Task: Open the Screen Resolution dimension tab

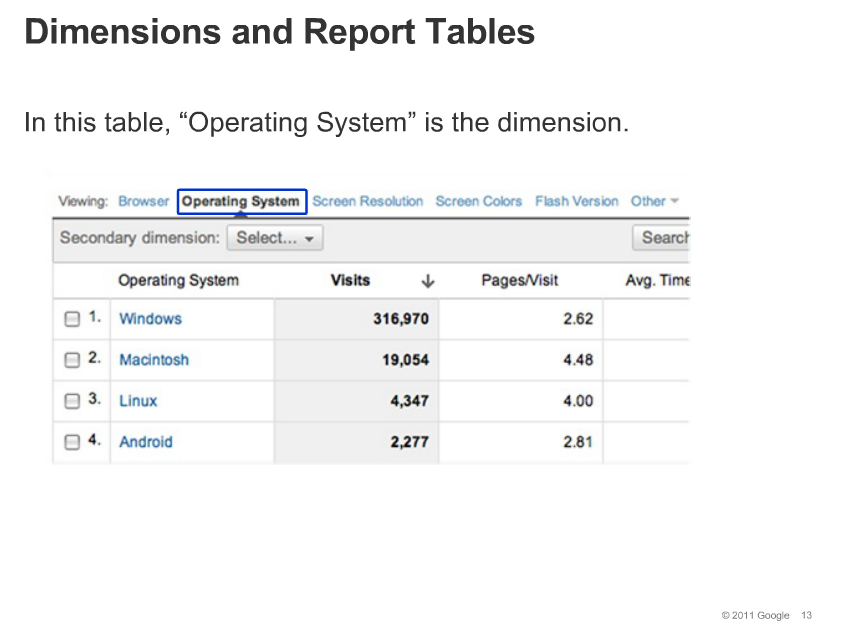Action: pyautogui.click(x=368, y=201)
